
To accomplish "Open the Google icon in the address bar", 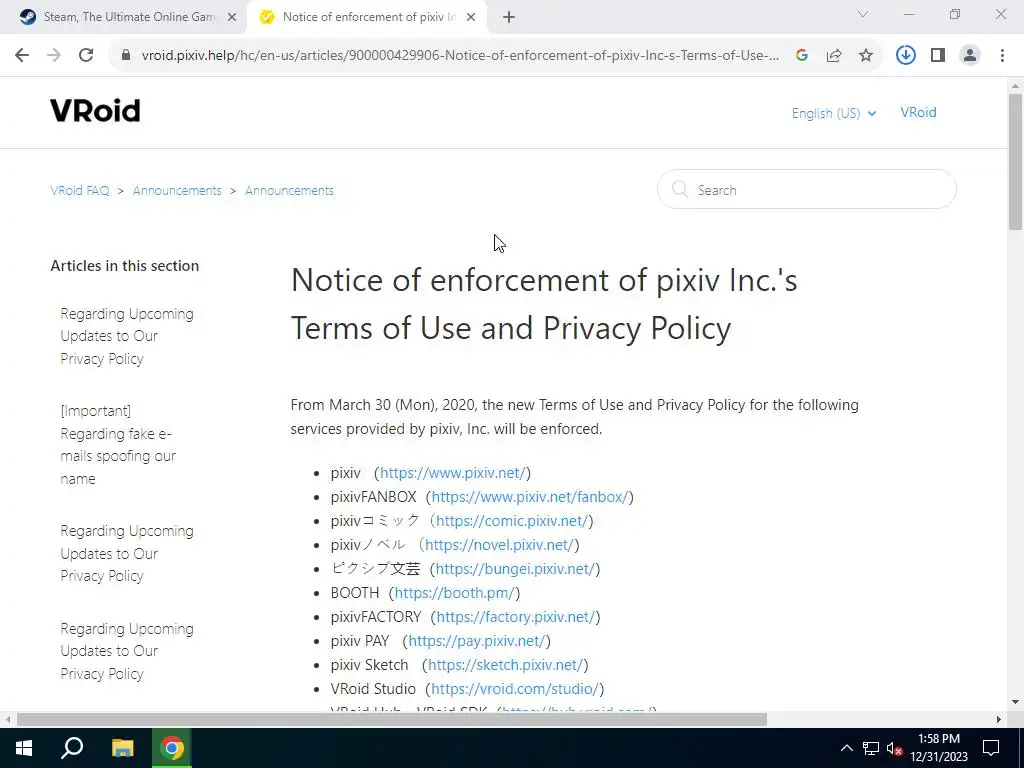I will pyautogui.click(x=802, y=56).
